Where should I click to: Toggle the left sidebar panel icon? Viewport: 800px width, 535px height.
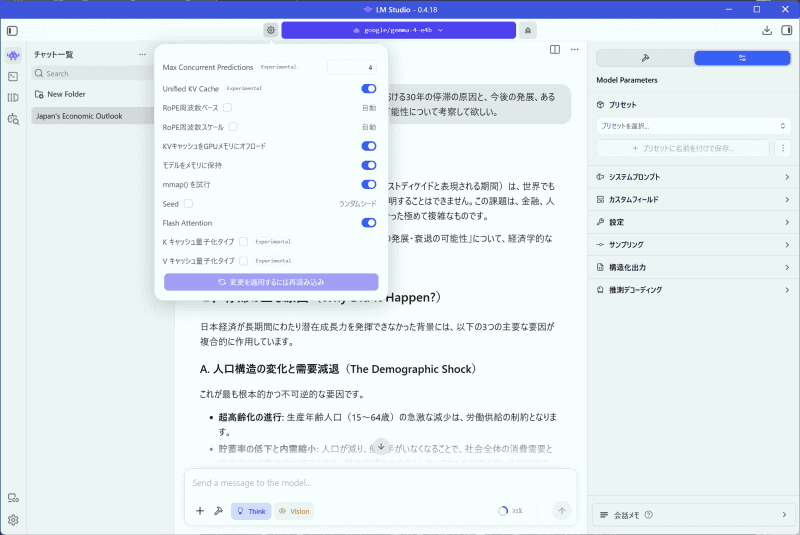[13, 31]
